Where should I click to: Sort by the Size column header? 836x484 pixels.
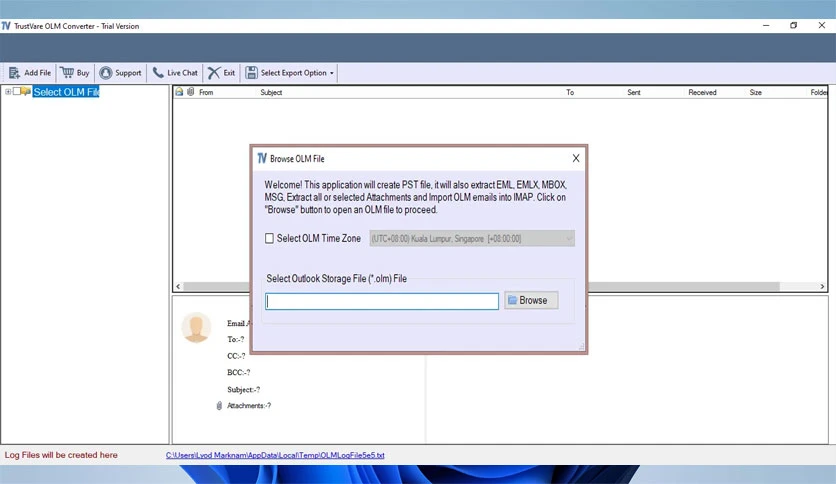coord(755,92)
